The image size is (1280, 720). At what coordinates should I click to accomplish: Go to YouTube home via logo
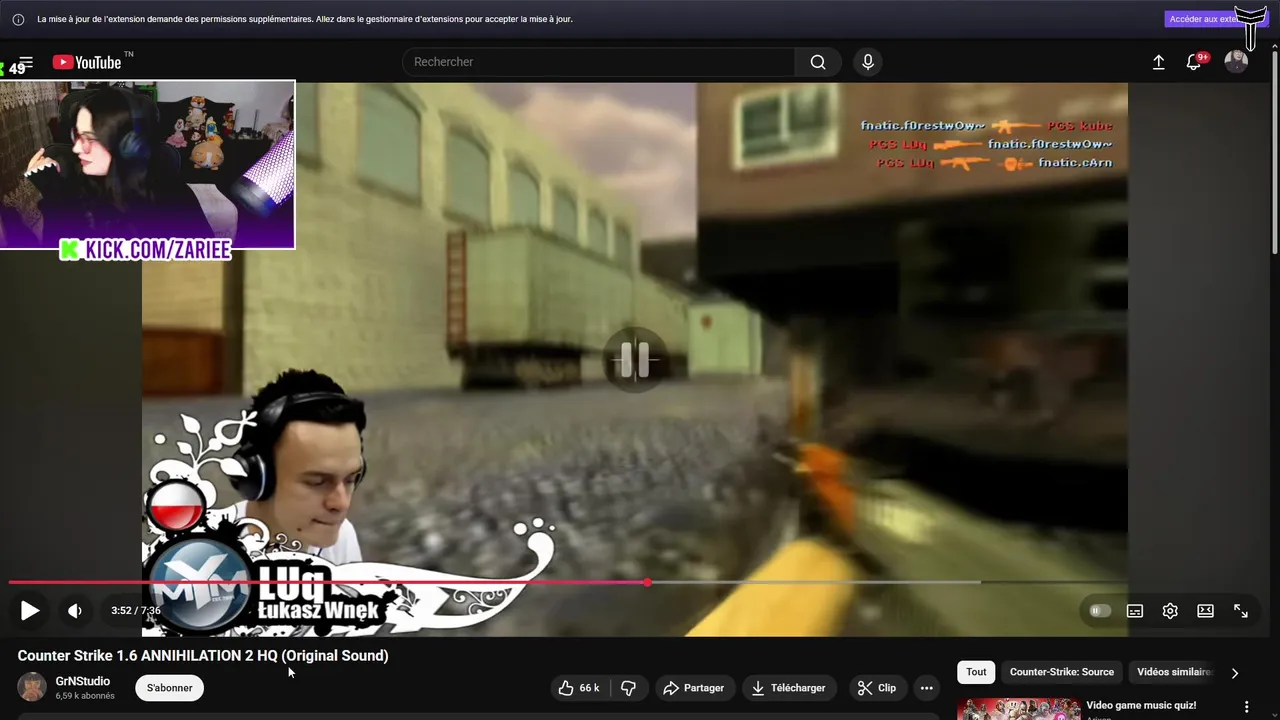87,62
